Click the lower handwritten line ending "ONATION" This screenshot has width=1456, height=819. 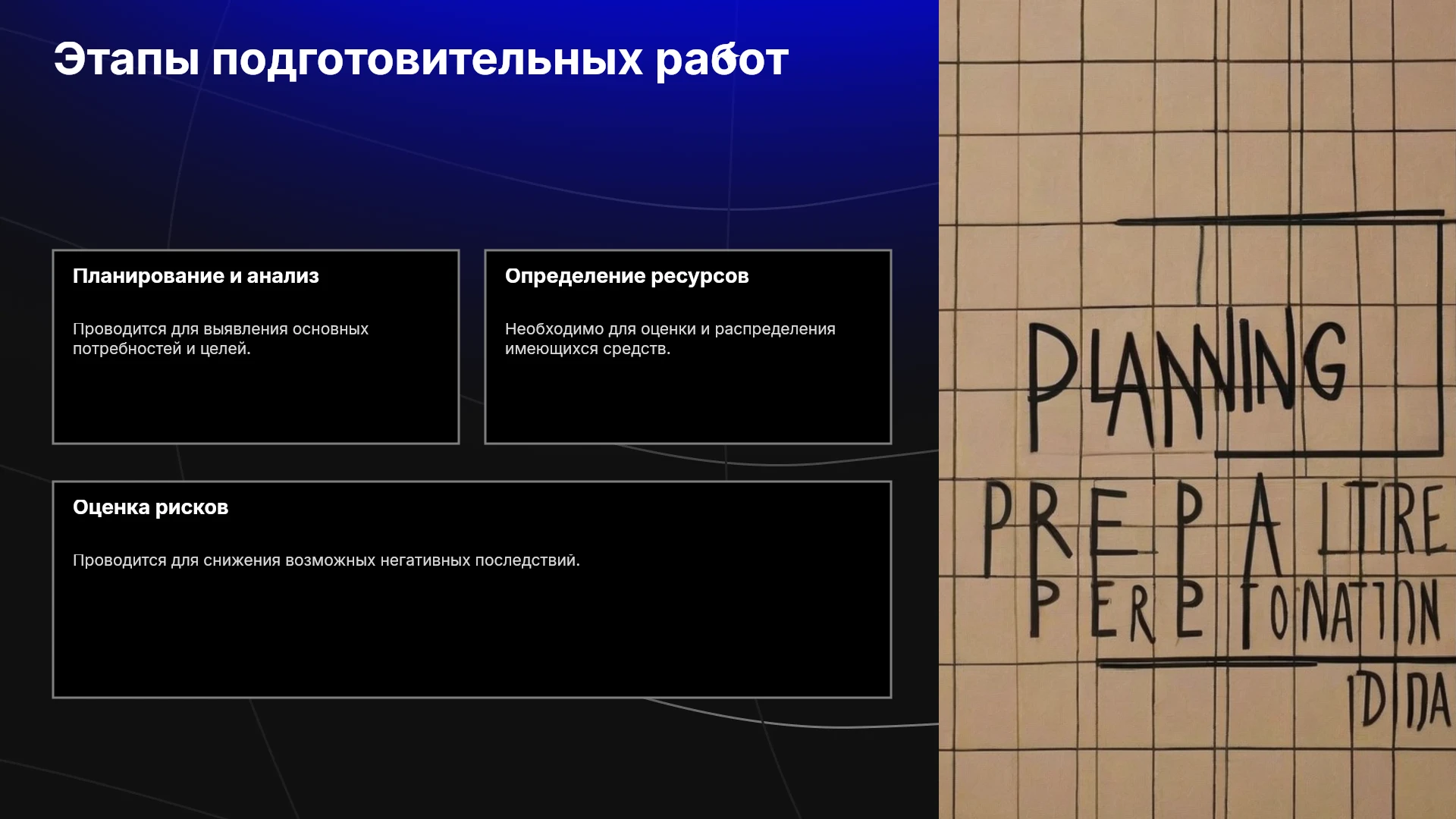(x=1232, y=610)
